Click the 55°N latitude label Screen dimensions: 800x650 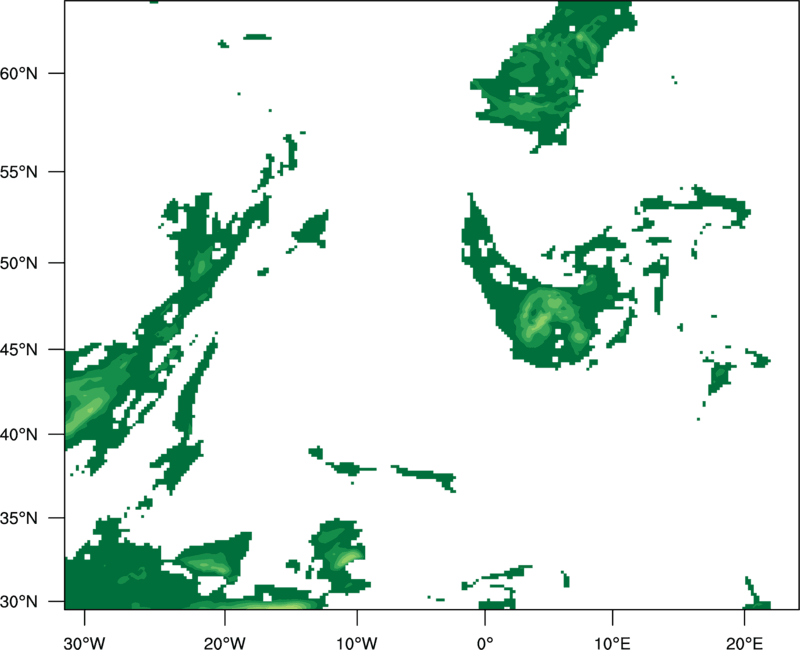pyautogui.click(x=19, y=172)
